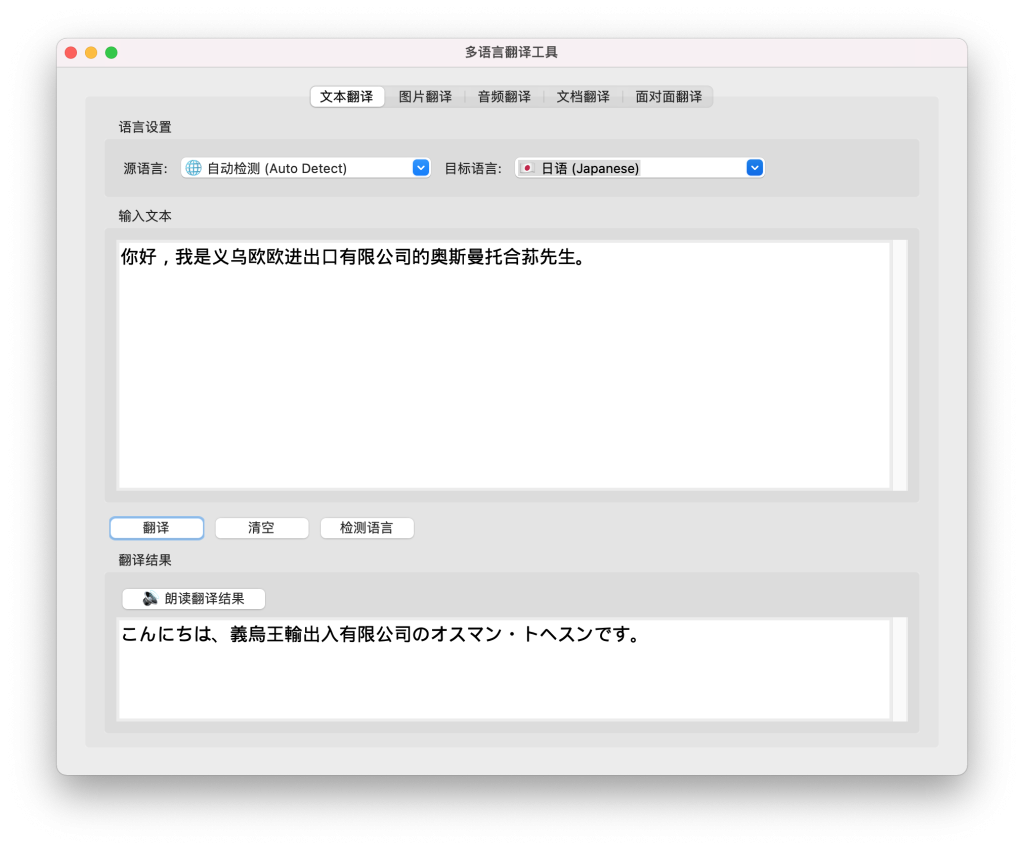Select the 文档翻译 tab
This screenshot has height=850, width=1024.
click(x=583, y=97)
